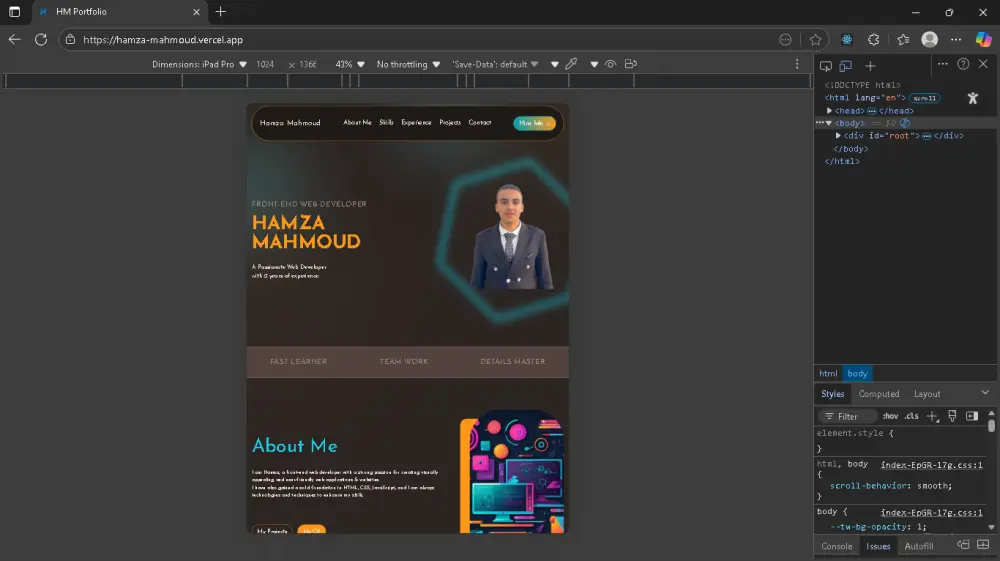This screenshot has height=561, width=1000.
Task: Click the scroll badge on html element
Action: (x=924, y=98)
